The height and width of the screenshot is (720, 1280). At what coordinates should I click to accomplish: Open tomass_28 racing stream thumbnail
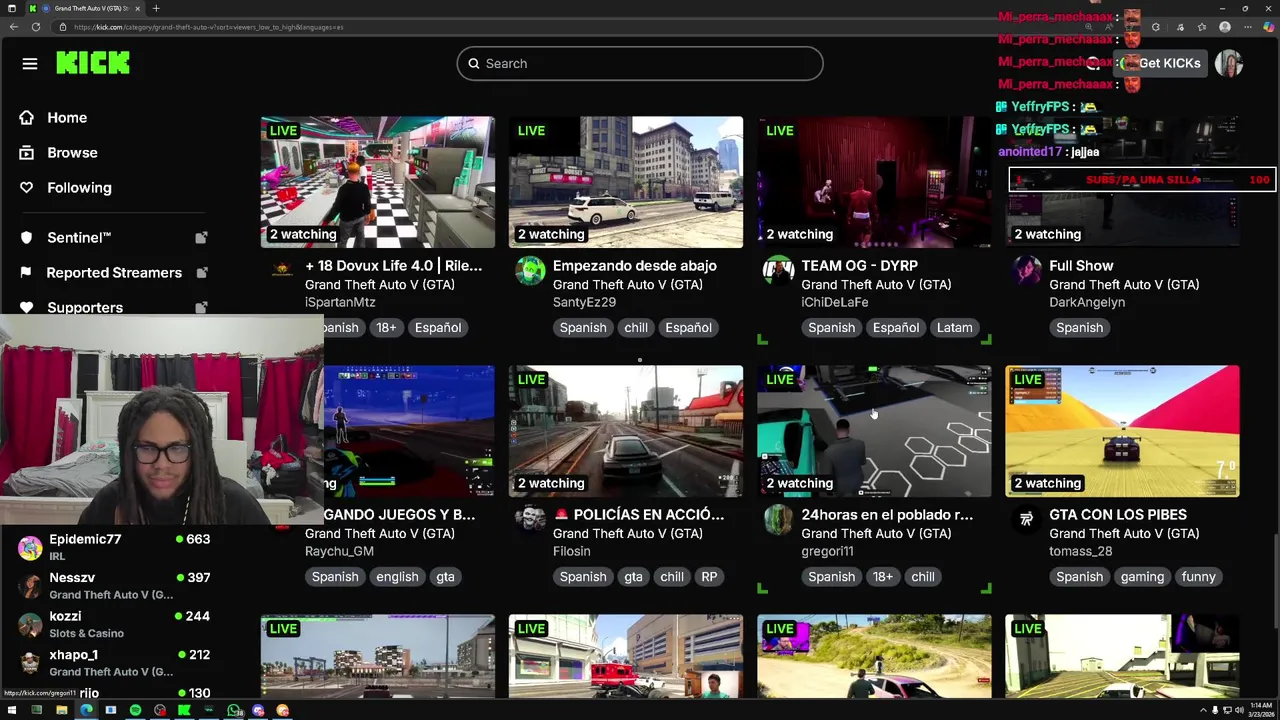(x=1122, y=431)
